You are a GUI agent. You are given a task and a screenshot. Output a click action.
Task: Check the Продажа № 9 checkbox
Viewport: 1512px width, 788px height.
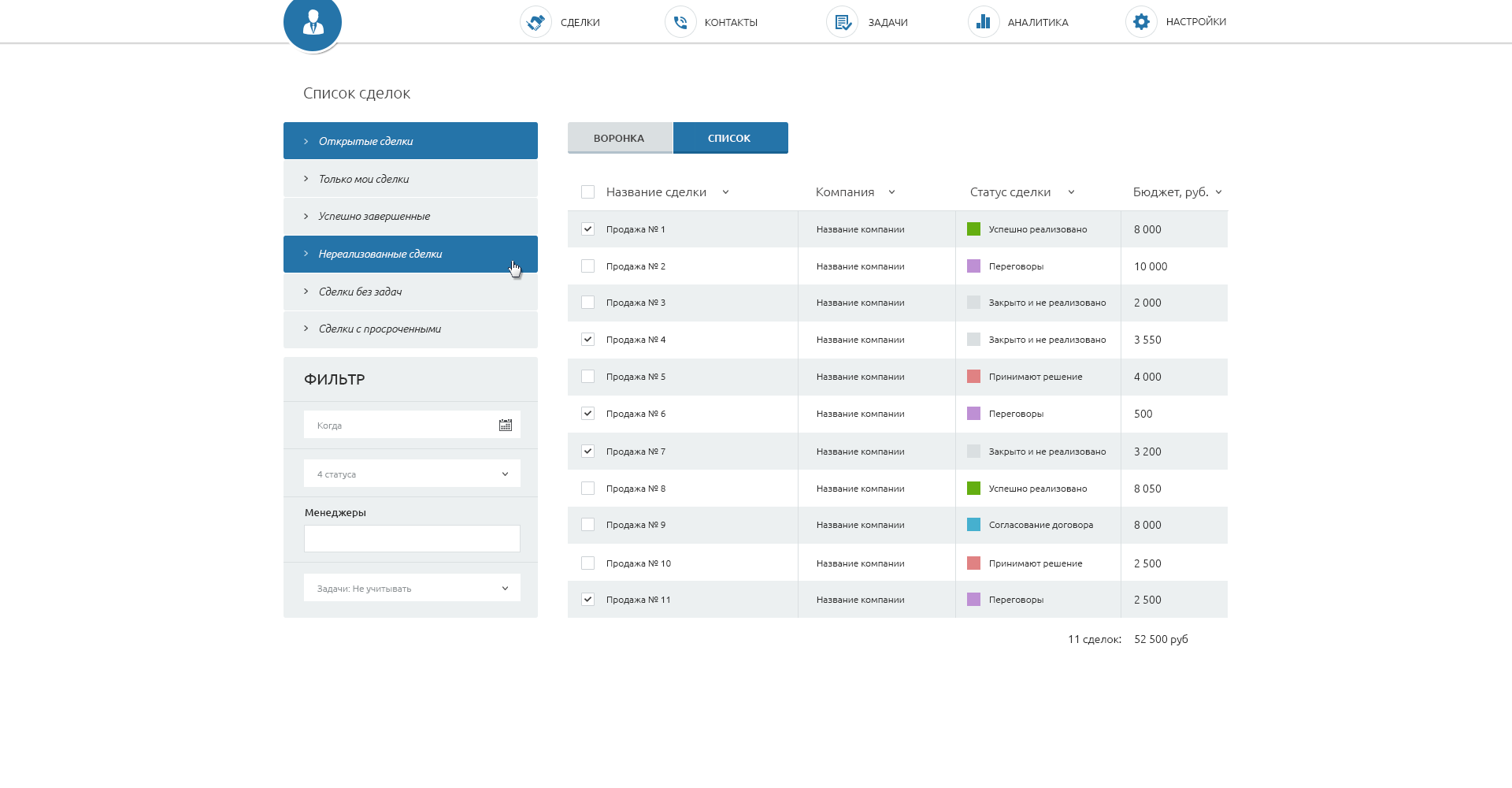click(587, 524)
